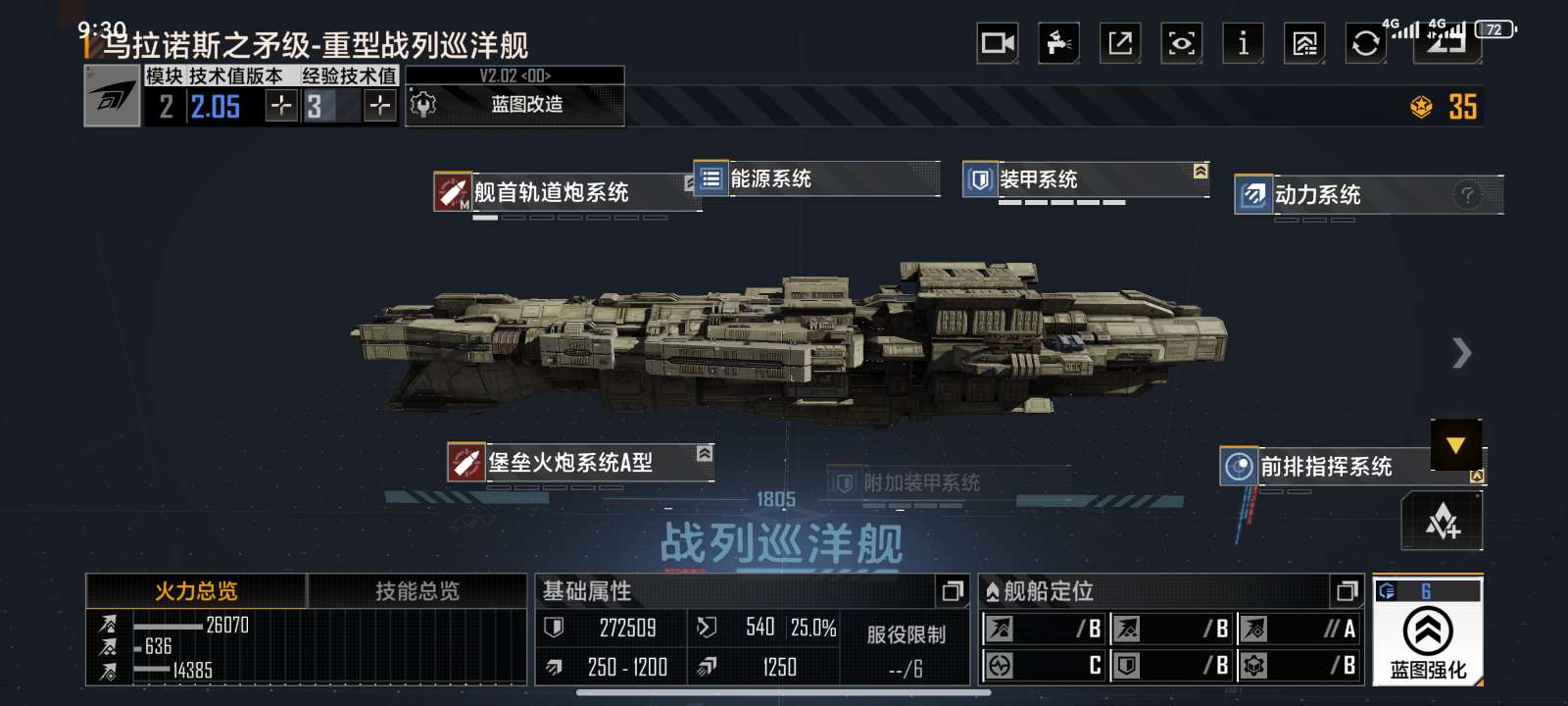Open the share export icon
Screen dimensions: 1568x706
1120,43
